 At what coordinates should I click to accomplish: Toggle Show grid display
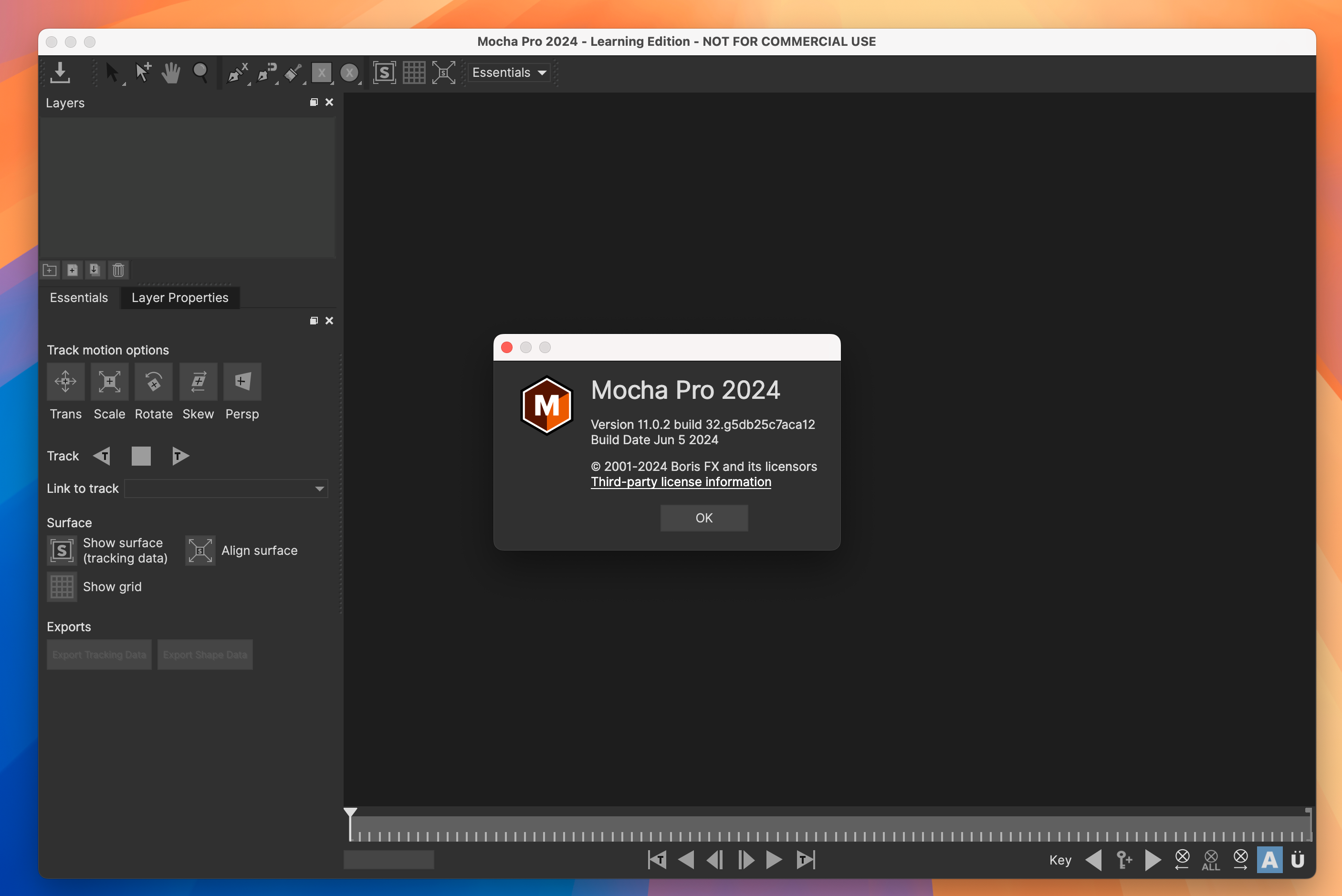pyautogui.click(x=62, y=586)
